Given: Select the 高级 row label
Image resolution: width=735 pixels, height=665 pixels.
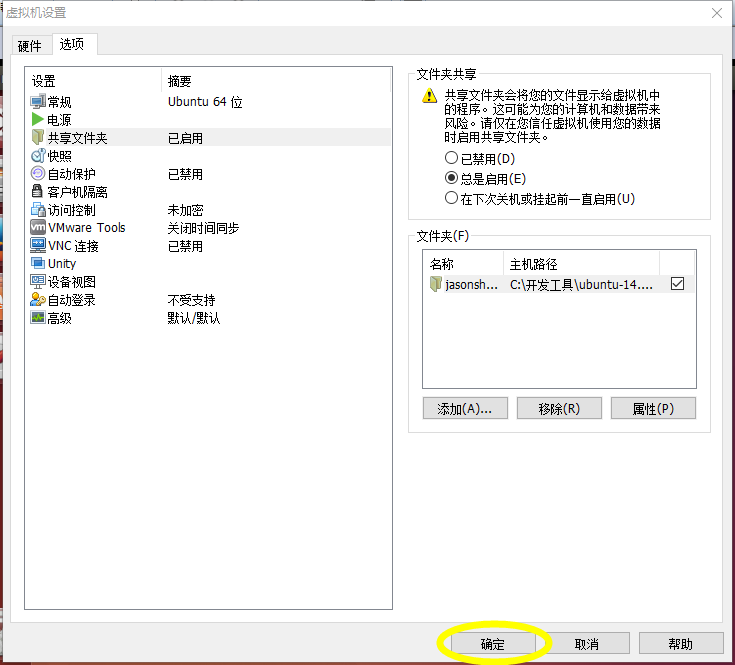Looking at the screenshot, I should tap(60, 318).
